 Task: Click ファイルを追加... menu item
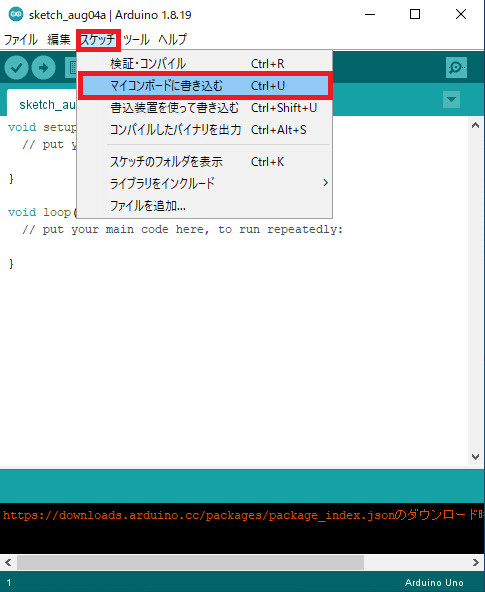205,206
